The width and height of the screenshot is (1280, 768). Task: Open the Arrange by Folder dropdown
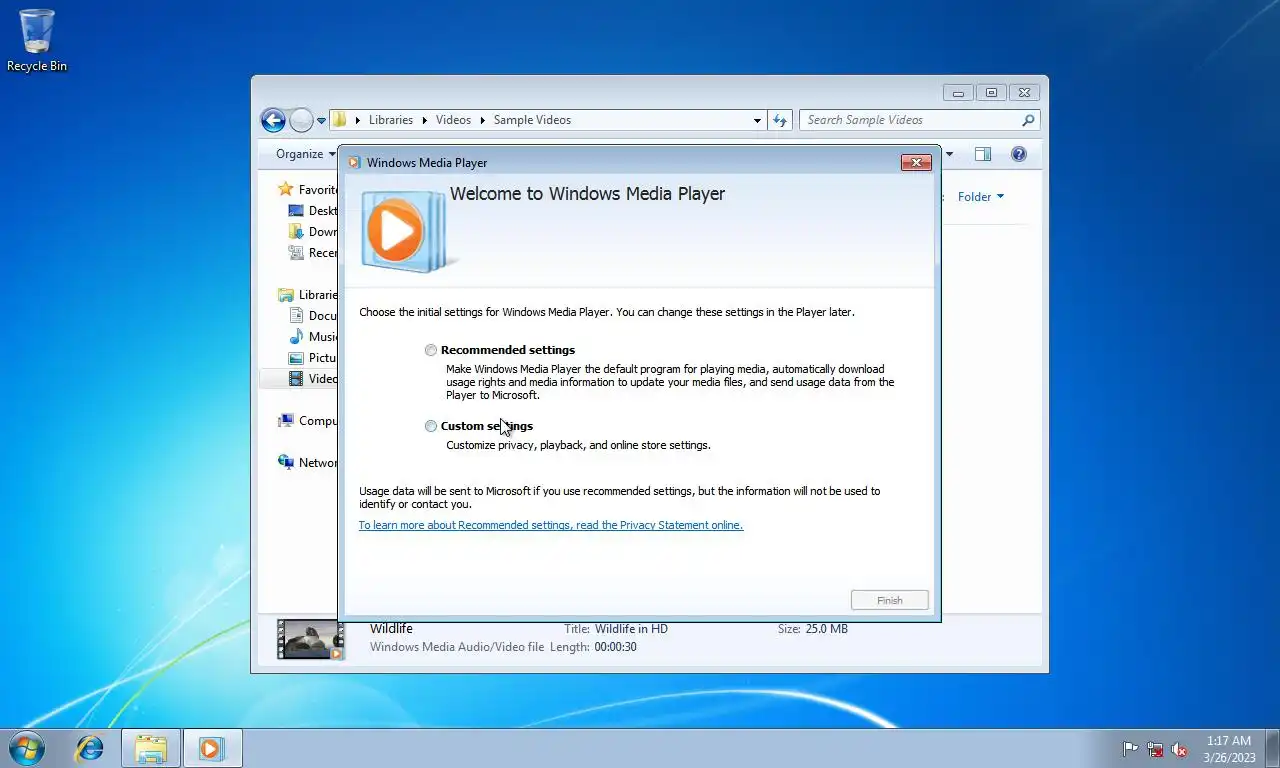pyautogui.click(x=981, y=197)
